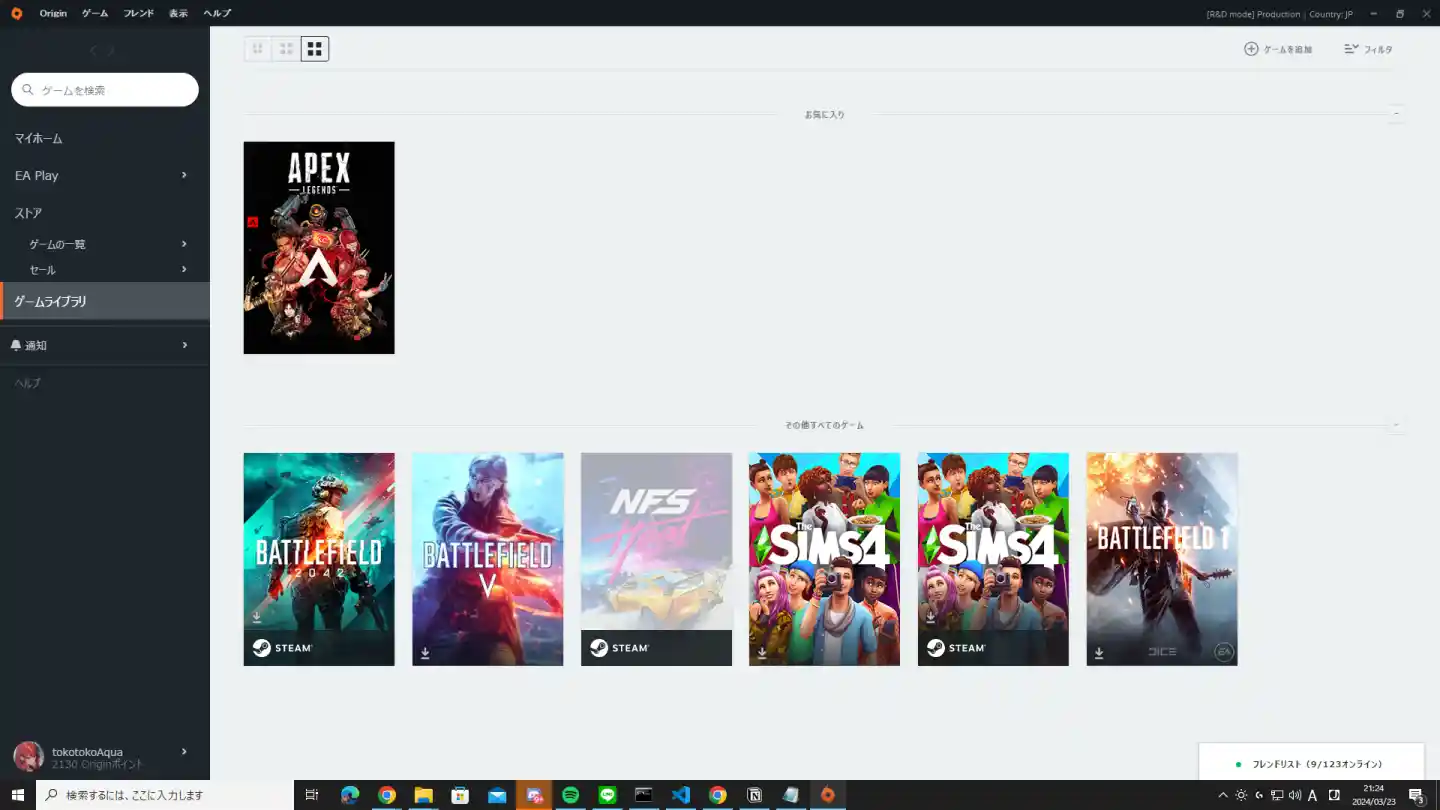The image size is (1440, 810).
Task: Switch to the large tile view
Action: click(x=315, y=49)
